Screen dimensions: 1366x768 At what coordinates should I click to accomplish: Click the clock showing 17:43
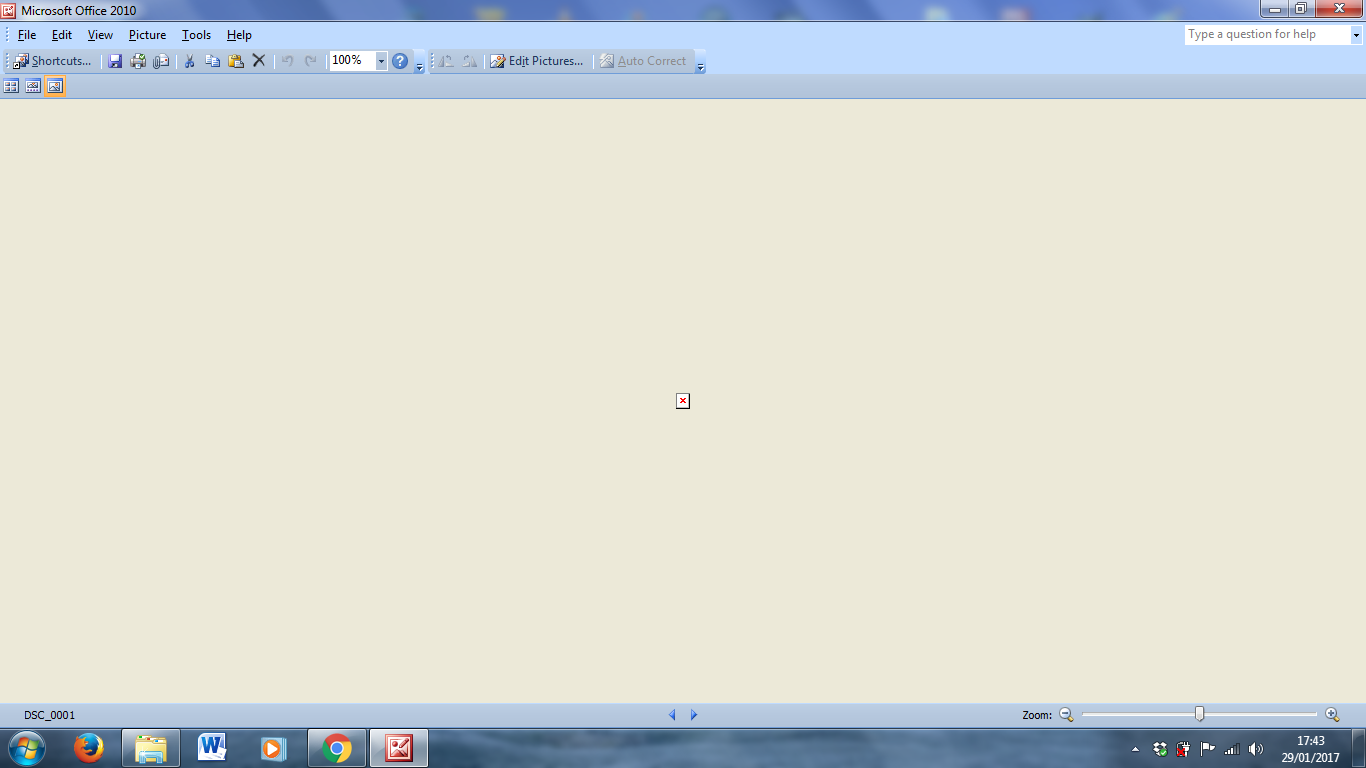[1310, 741]
